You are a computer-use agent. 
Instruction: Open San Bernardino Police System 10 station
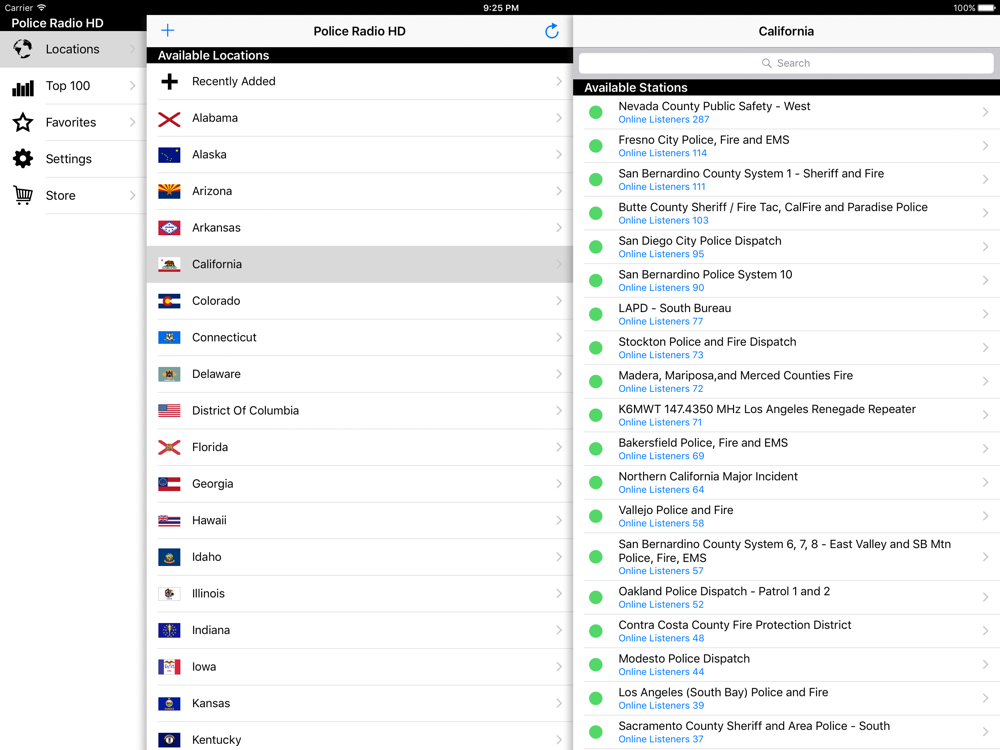(x=786, y=281)
